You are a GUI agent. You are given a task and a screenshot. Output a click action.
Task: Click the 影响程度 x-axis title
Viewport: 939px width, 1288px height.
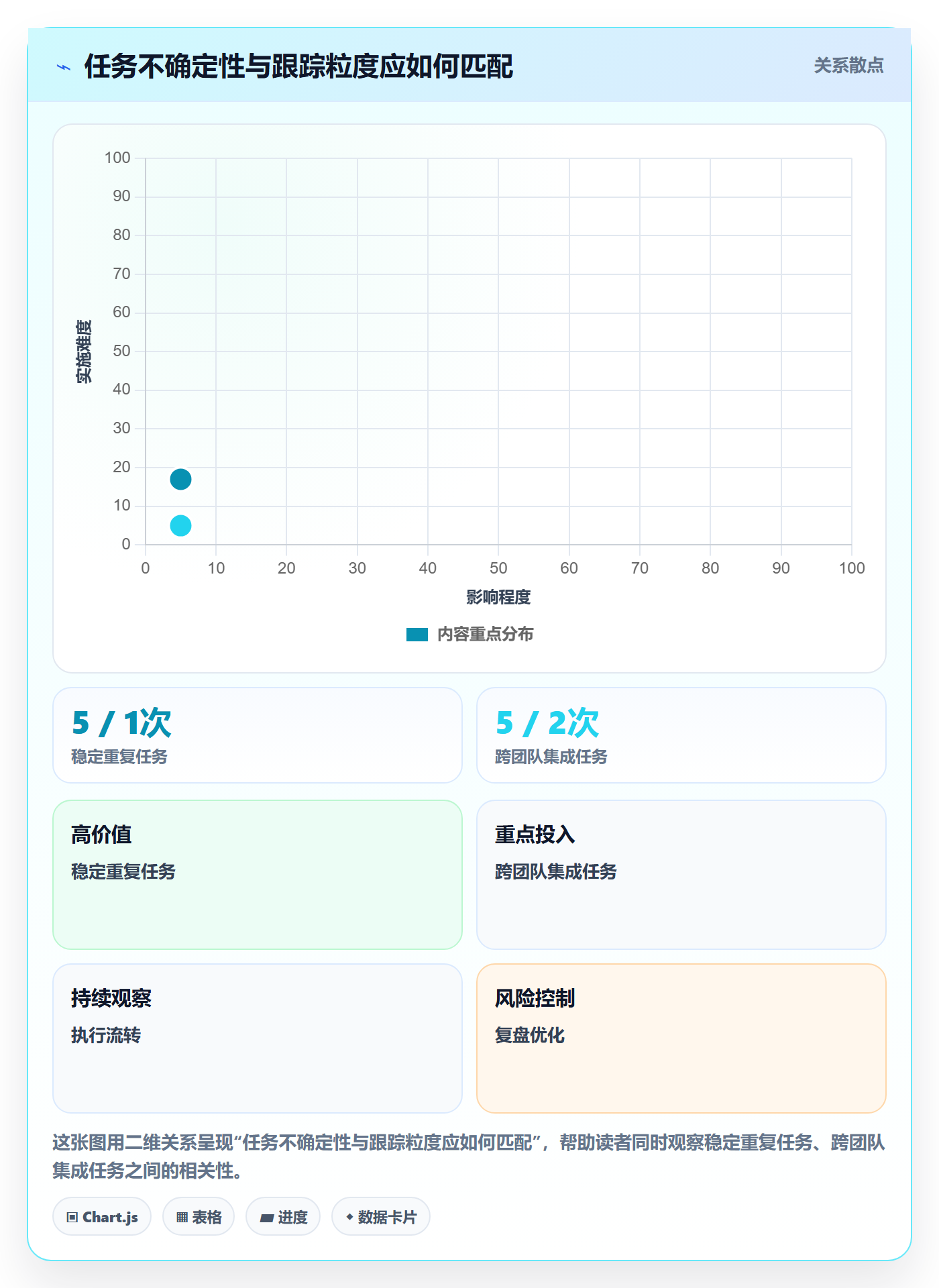click(x=498, y=597)
